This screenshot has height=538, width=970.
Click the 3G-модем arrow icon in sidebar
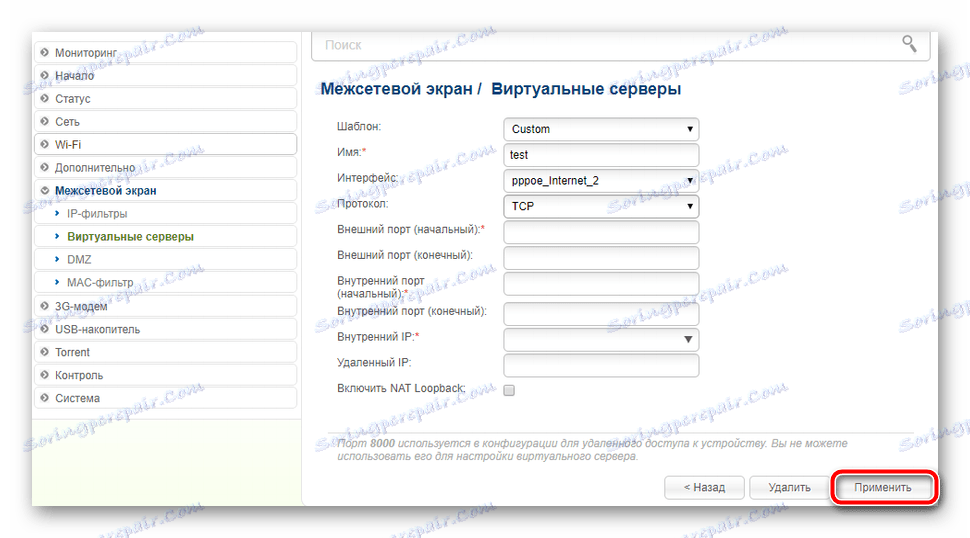(x=45, y=306)
